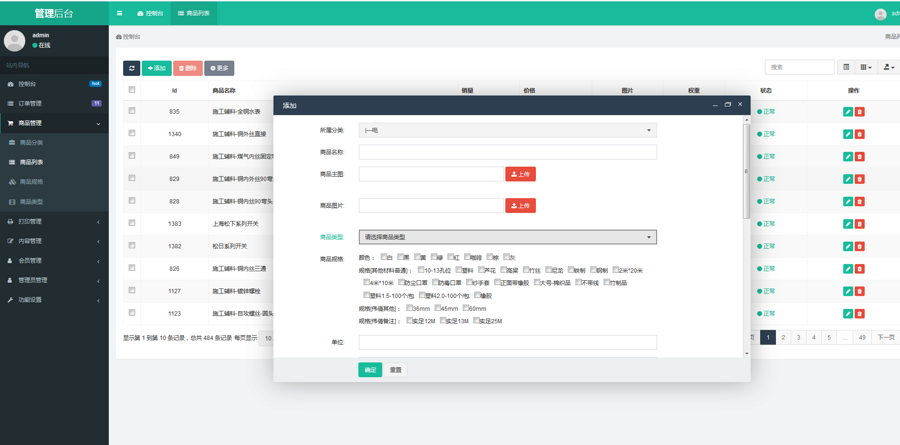Tick the 10-13孔位 checkbox
900x445 pixels.
[x=421, y=269]
